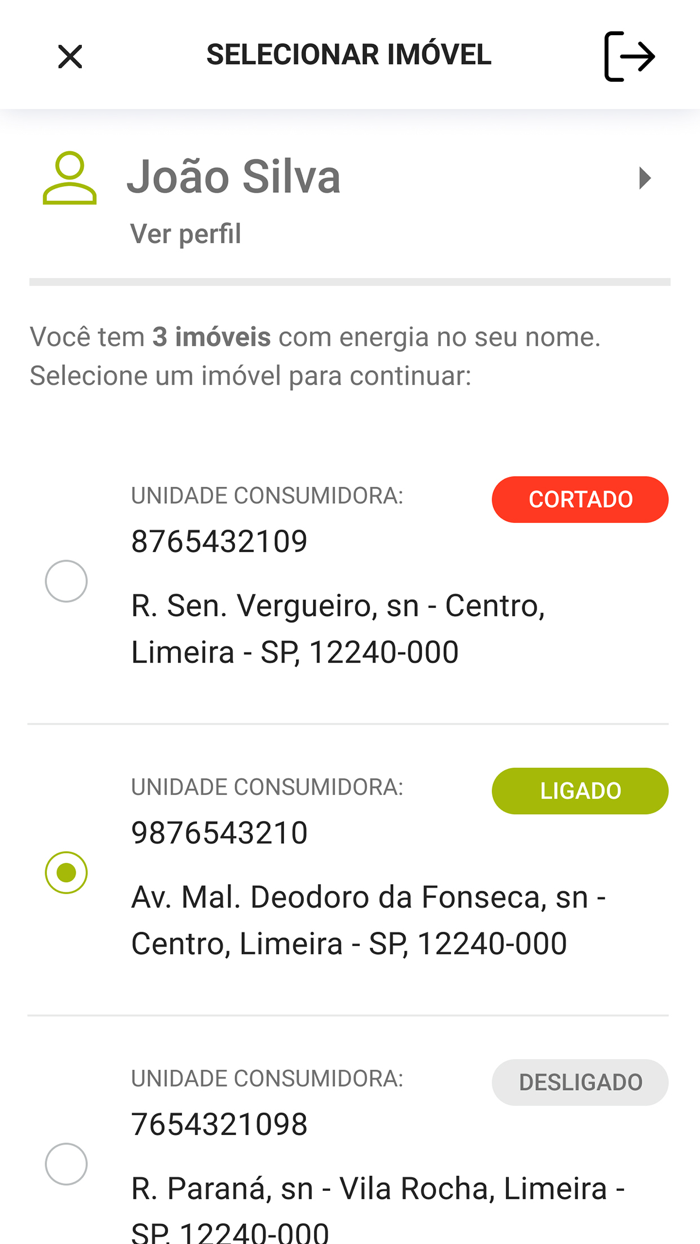700x1244 pixels.
Task: Click the green LIGADO status badge
Action: [x=580, y=790]
